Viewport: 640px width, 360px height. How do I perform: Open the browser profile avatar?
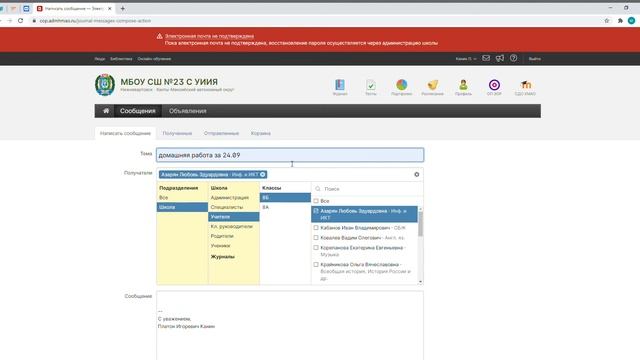pos(631,20)
